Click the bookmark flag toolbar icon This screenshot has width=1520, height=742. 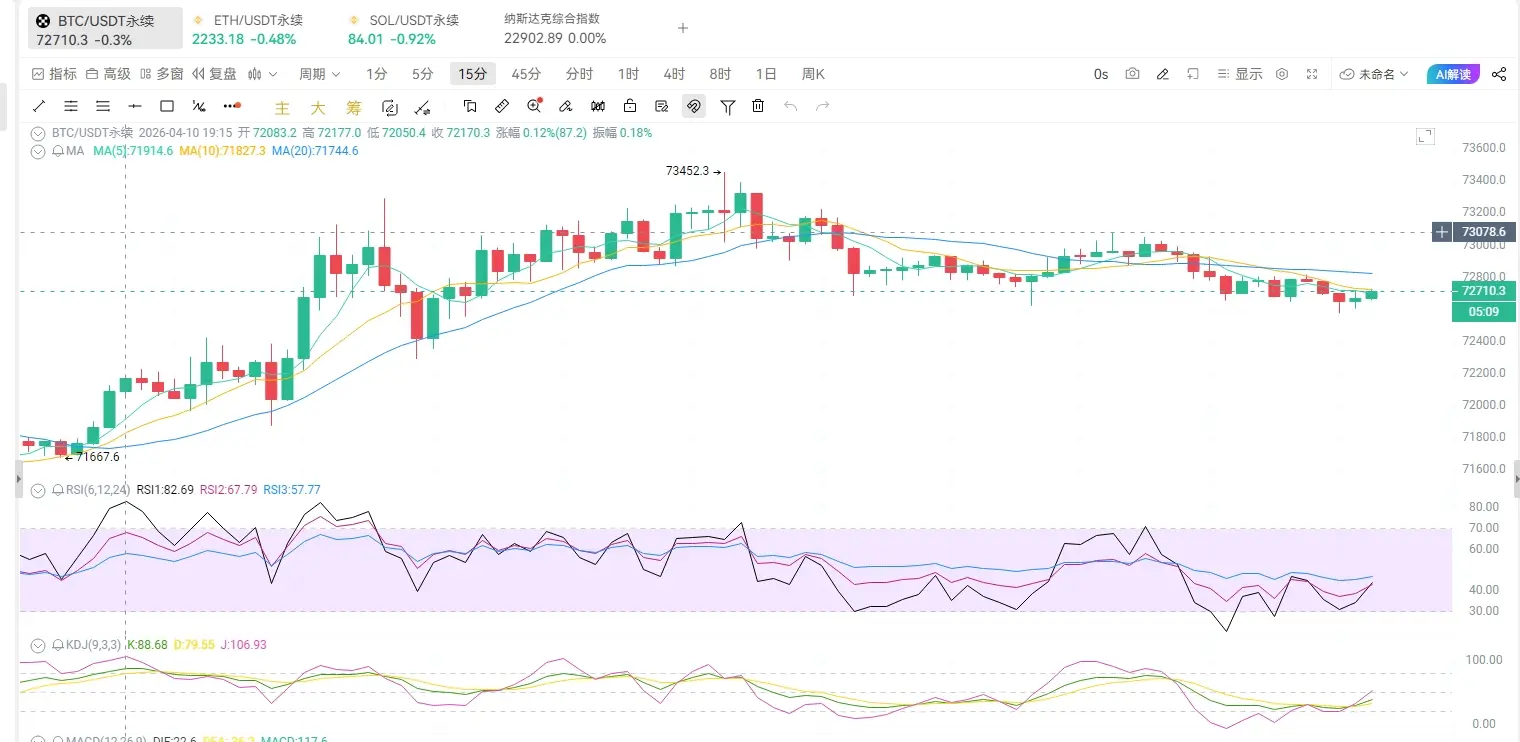[x=470, y=106]
